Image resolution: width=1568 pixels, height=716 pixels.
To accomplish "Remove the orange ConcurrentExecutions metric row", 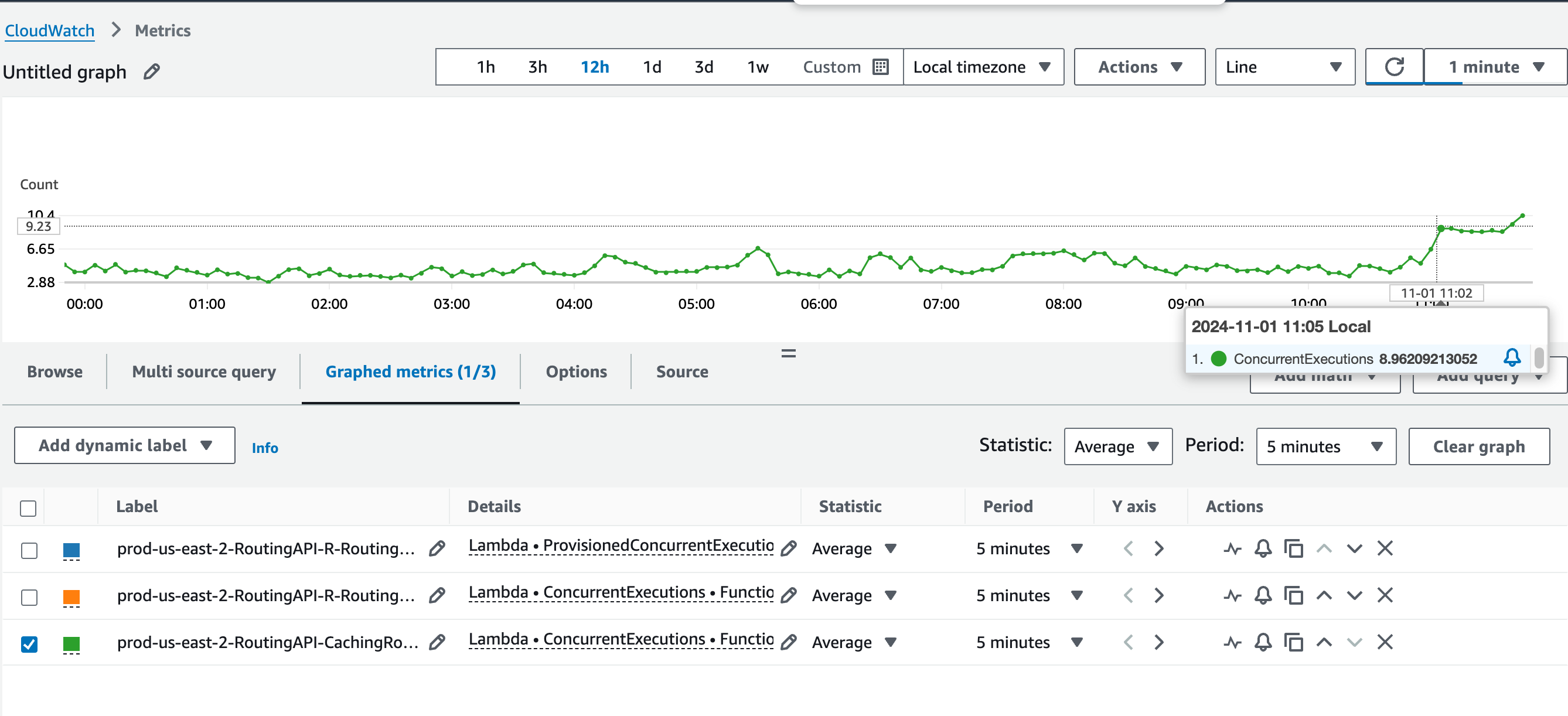I will [x=1385, y=595].
